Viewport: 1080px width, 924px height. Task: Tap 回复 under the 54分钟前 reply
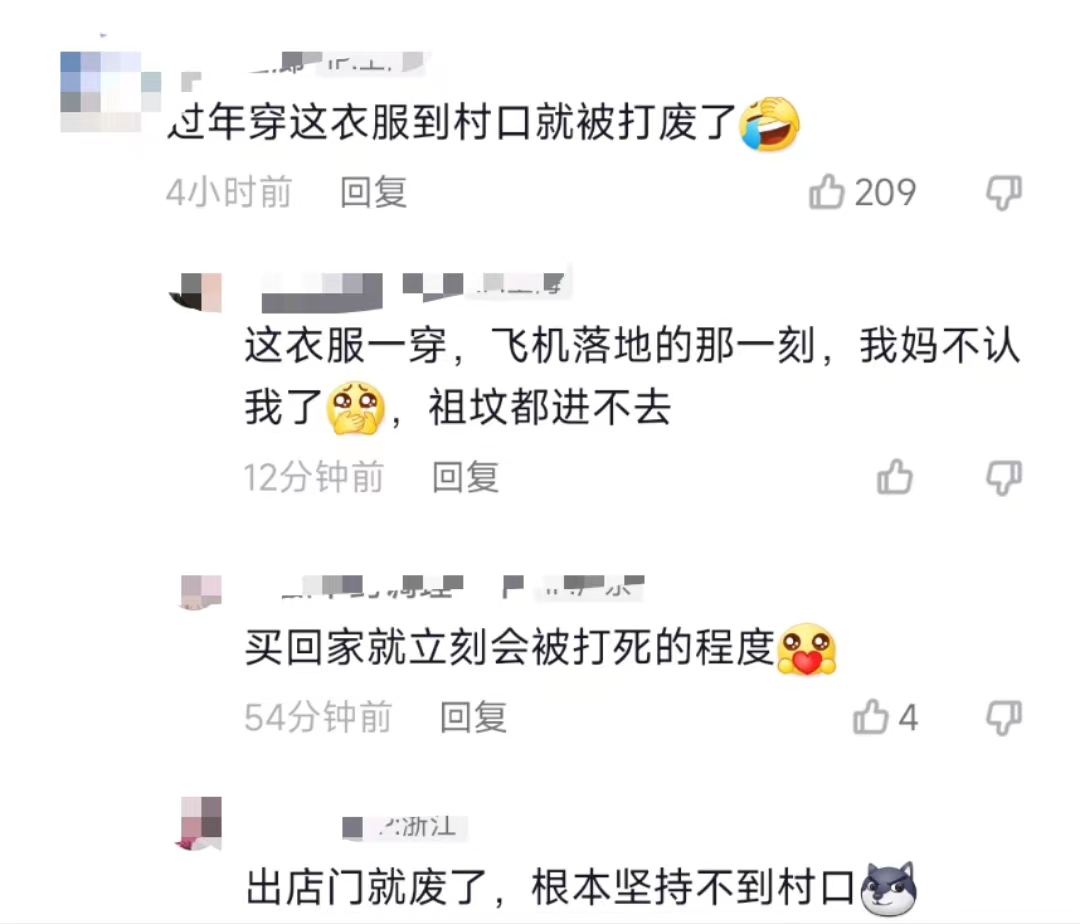(x=473, y=717)
